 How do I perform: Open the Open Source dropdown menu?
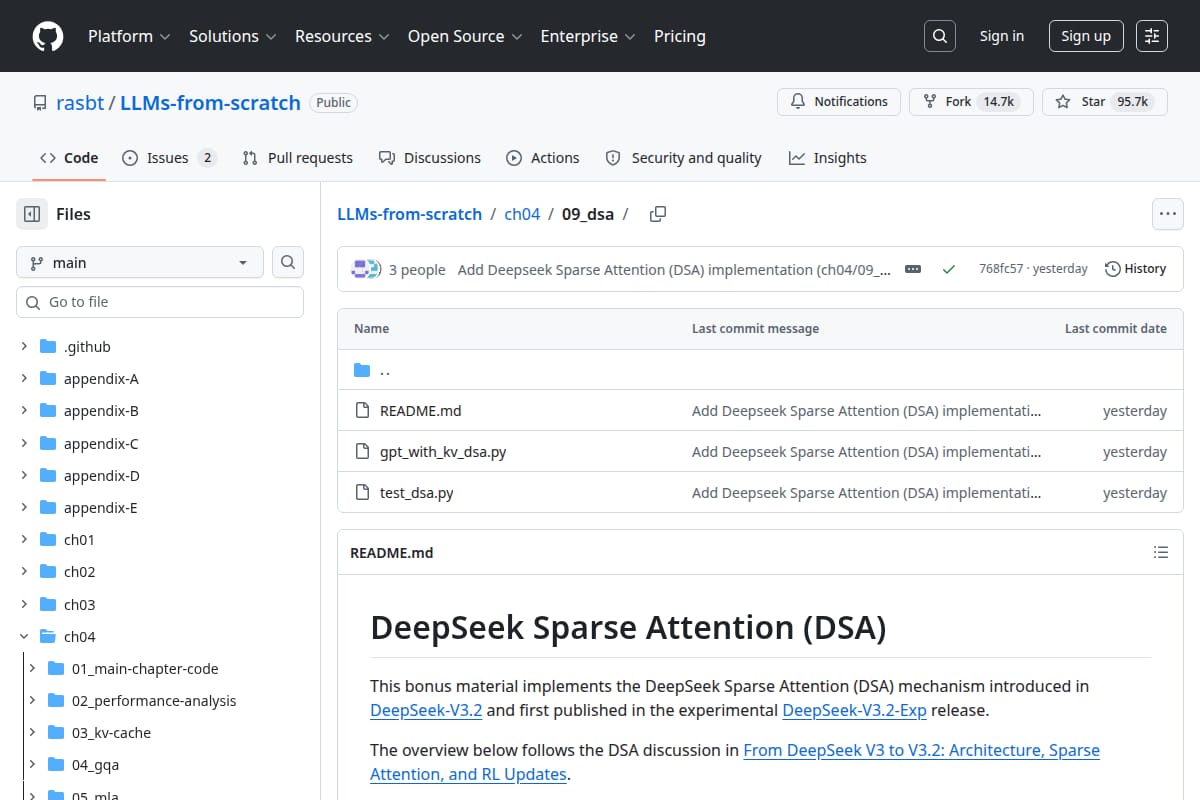click(x=465, y=36)
